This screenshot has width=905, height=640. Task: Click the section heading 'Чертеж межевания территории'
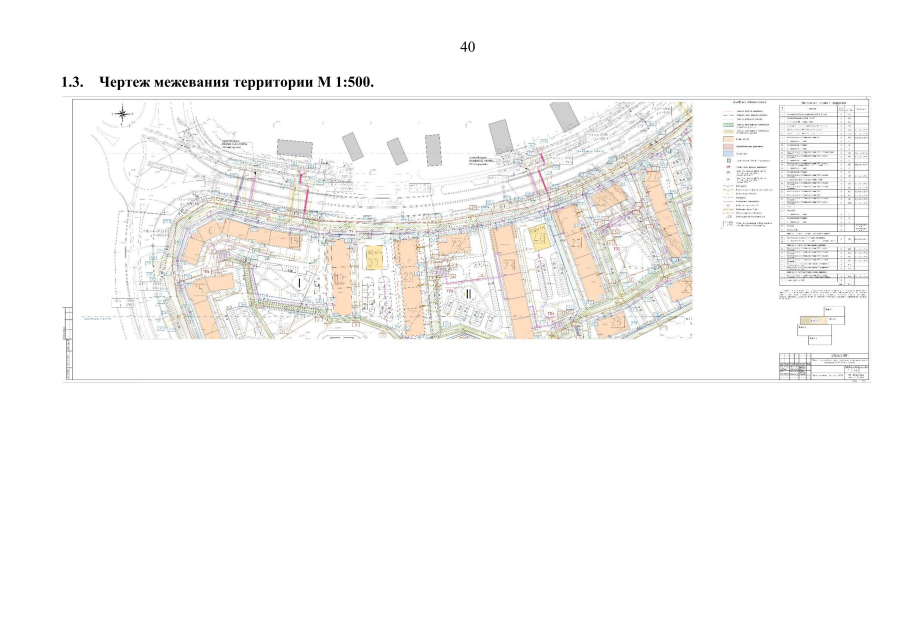pyautogui.click(x=207, y=82)
